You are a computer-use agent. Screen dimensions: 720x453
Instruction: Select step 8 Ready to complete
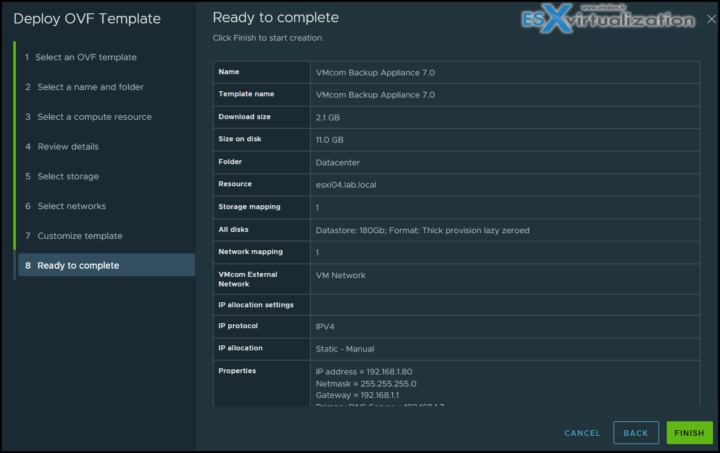pyautogui.click(x=107, y=265)
